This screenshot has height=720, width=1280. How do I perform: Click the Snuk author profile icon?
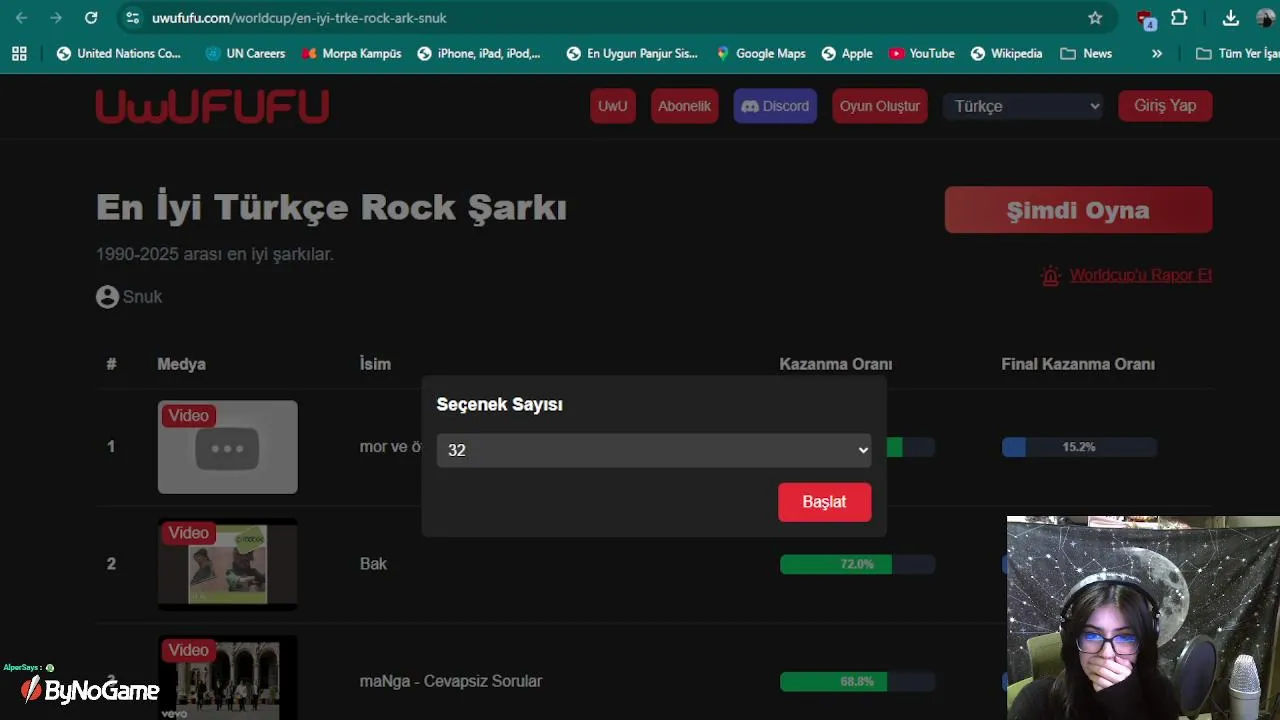(x=107, y=297)
